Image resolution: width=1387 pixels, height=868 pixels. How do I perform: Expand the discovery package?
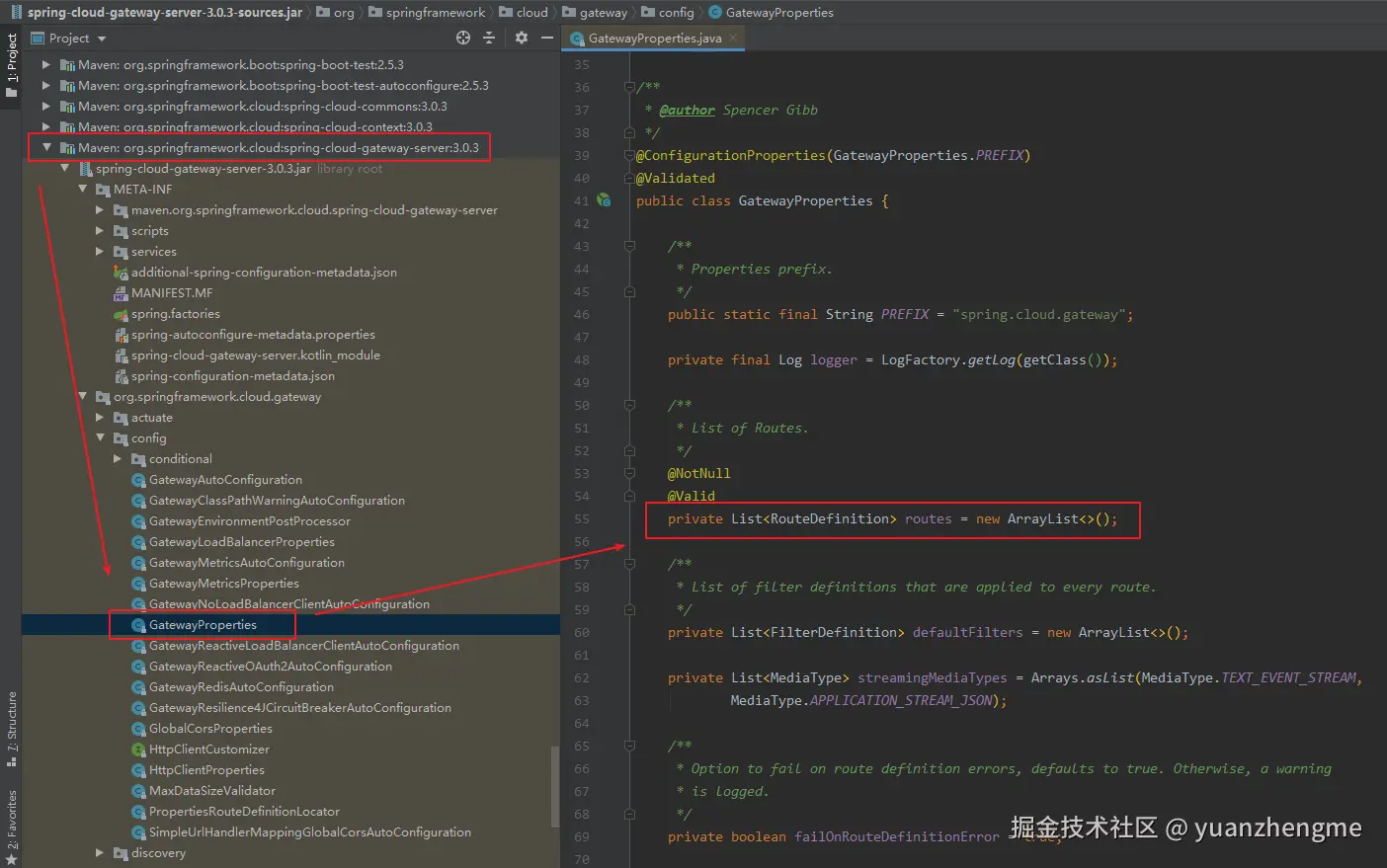coord(100,852)
